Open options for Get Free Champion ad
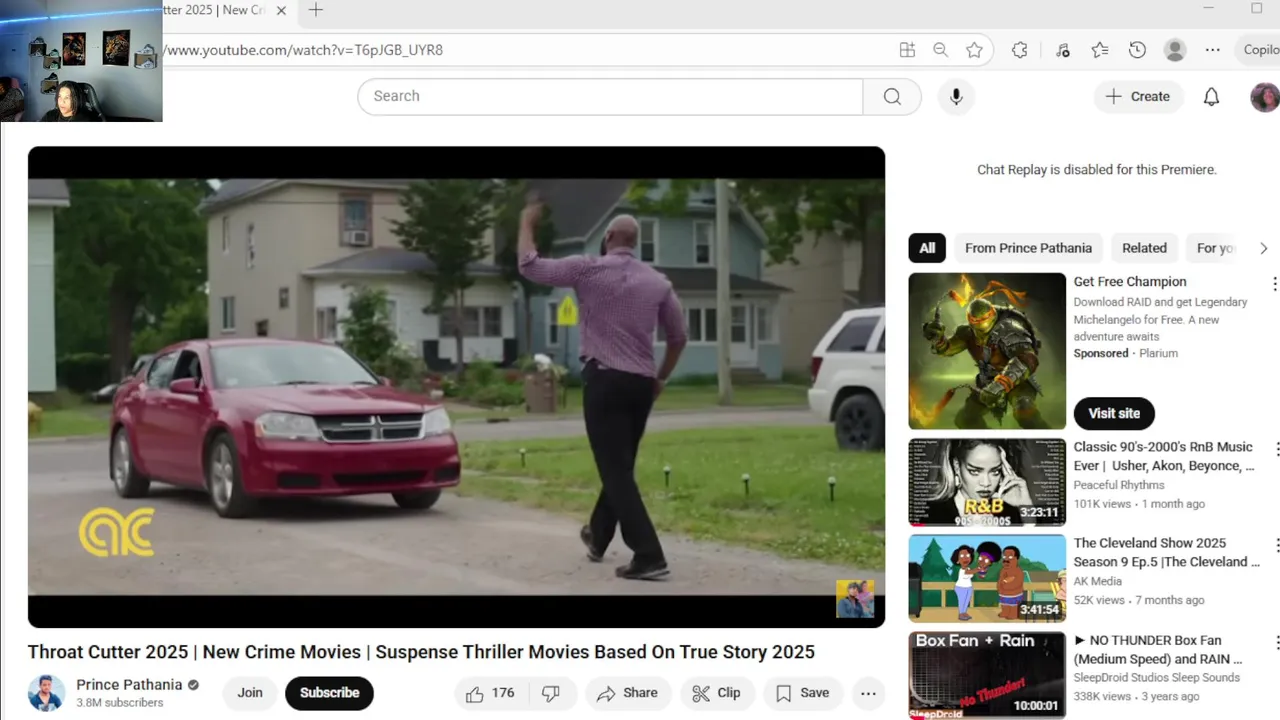Screen dimensions: 1280x720 (1274, 284)
